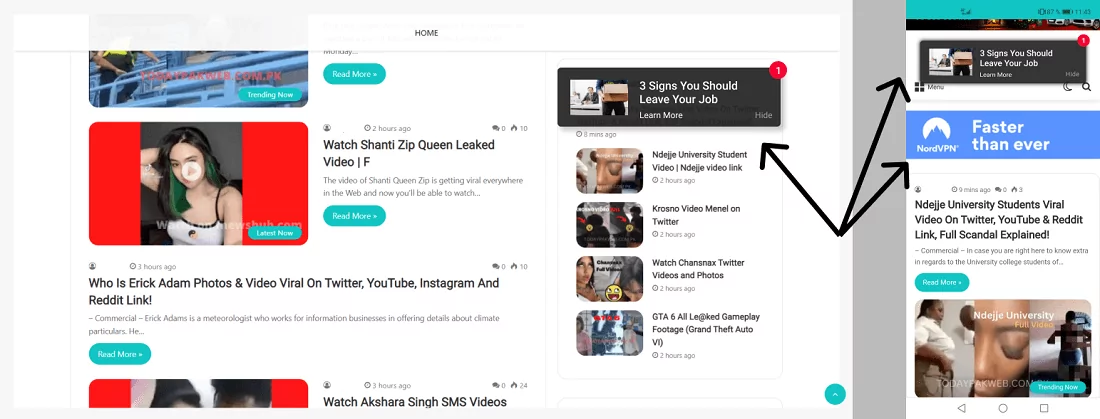
Task: Click comment icon on Akshara Singh post
Action: 495,385
